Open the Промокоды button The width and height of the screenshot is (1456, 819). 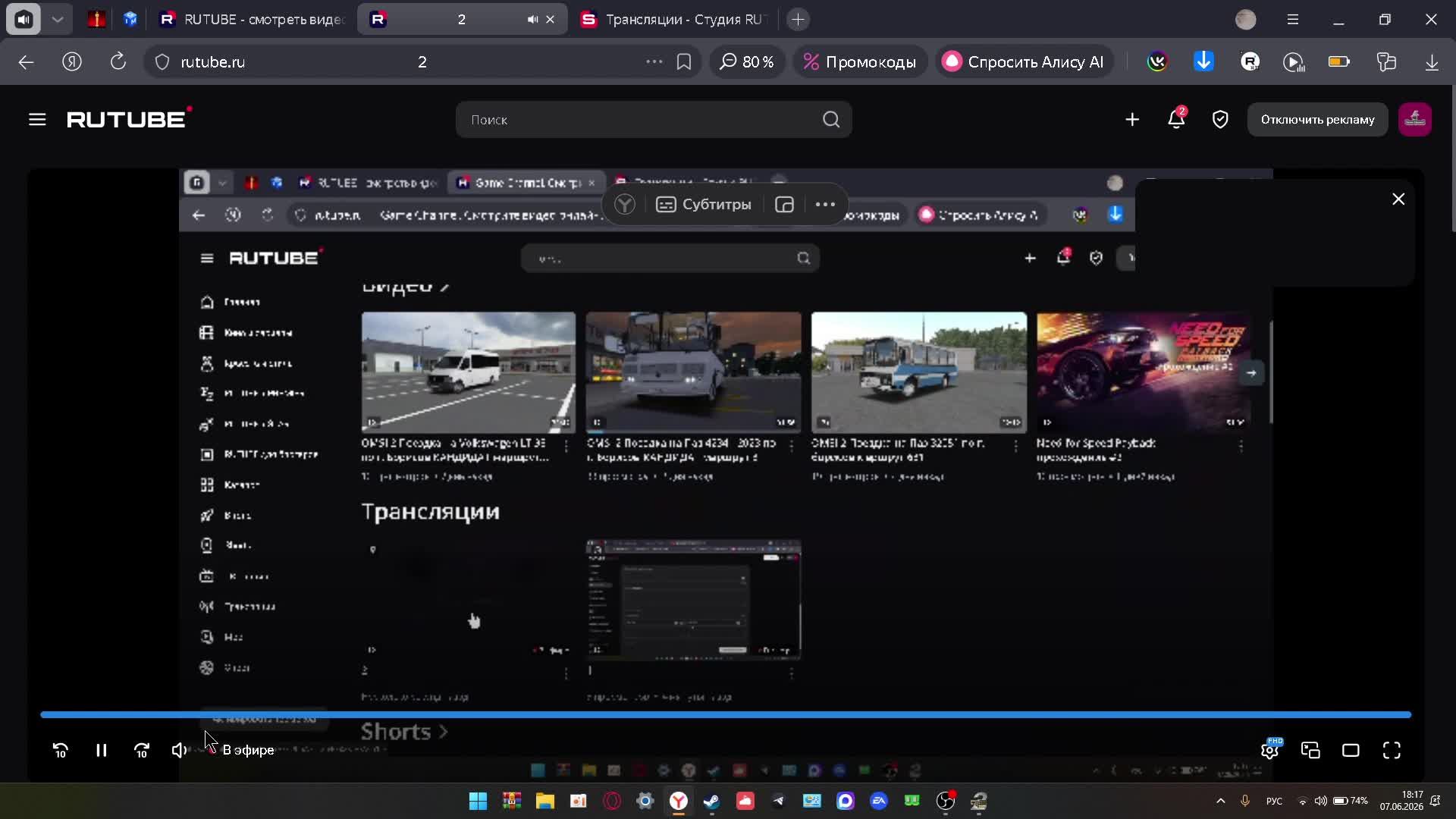tap(860, 62)
